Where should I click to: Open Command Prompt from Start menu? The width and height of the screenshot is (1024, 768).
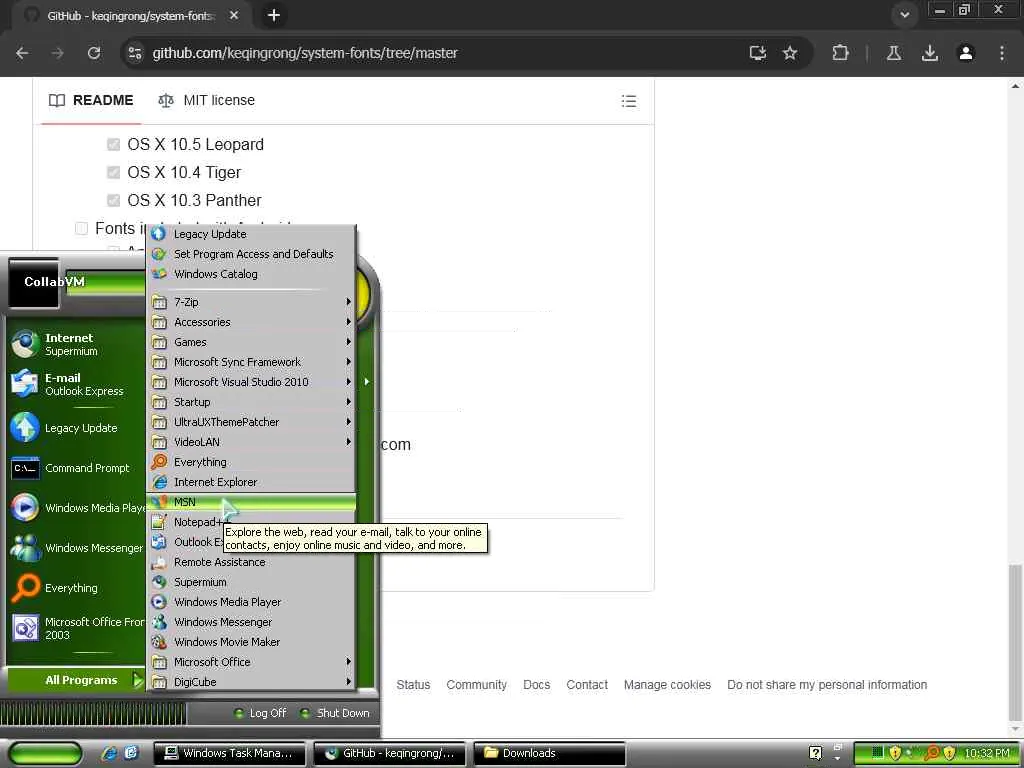75,468
